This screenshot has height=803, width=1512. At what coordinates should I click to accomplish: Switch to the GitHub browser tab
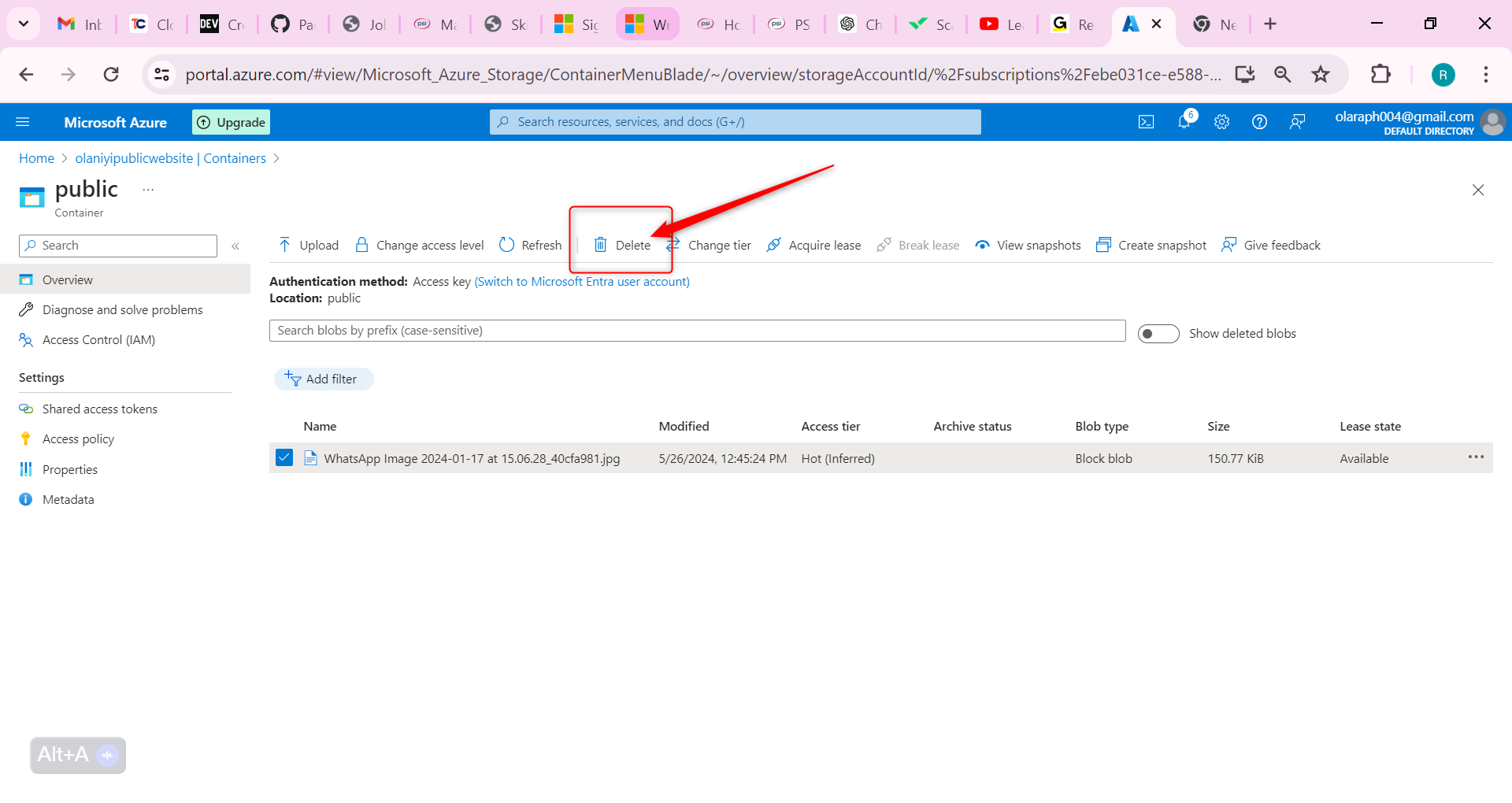pyautogui.click(x=293, y=24)
